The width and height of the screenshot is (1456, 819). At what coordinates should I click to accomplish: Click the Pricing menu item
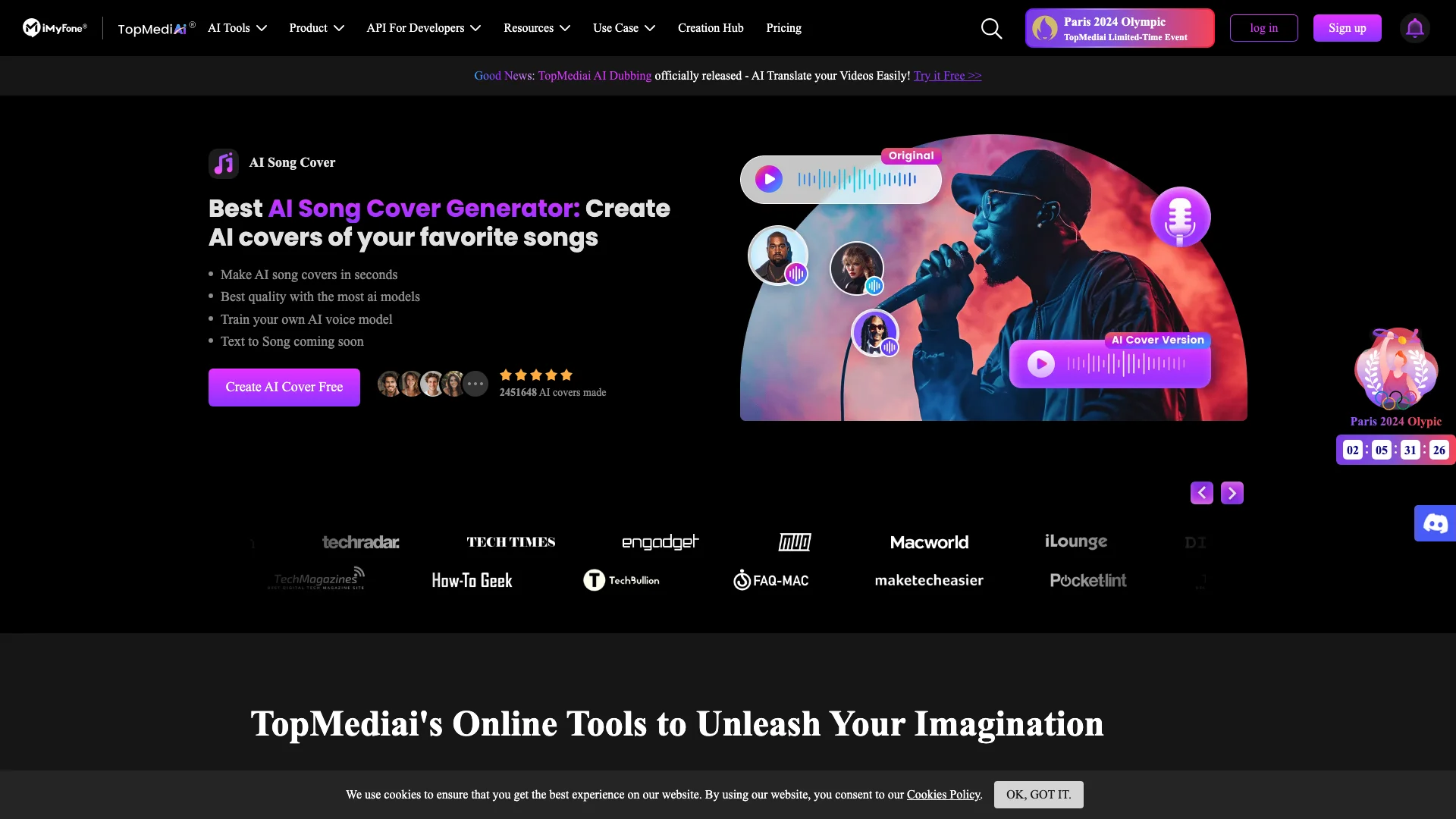pos(784,28)
